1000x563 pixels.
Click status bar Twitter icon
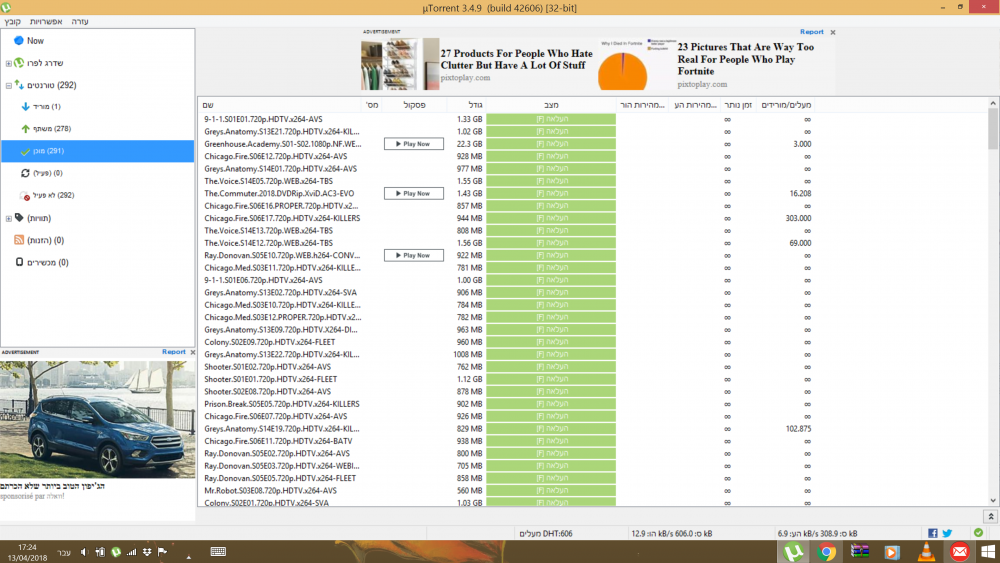[947, 533]
